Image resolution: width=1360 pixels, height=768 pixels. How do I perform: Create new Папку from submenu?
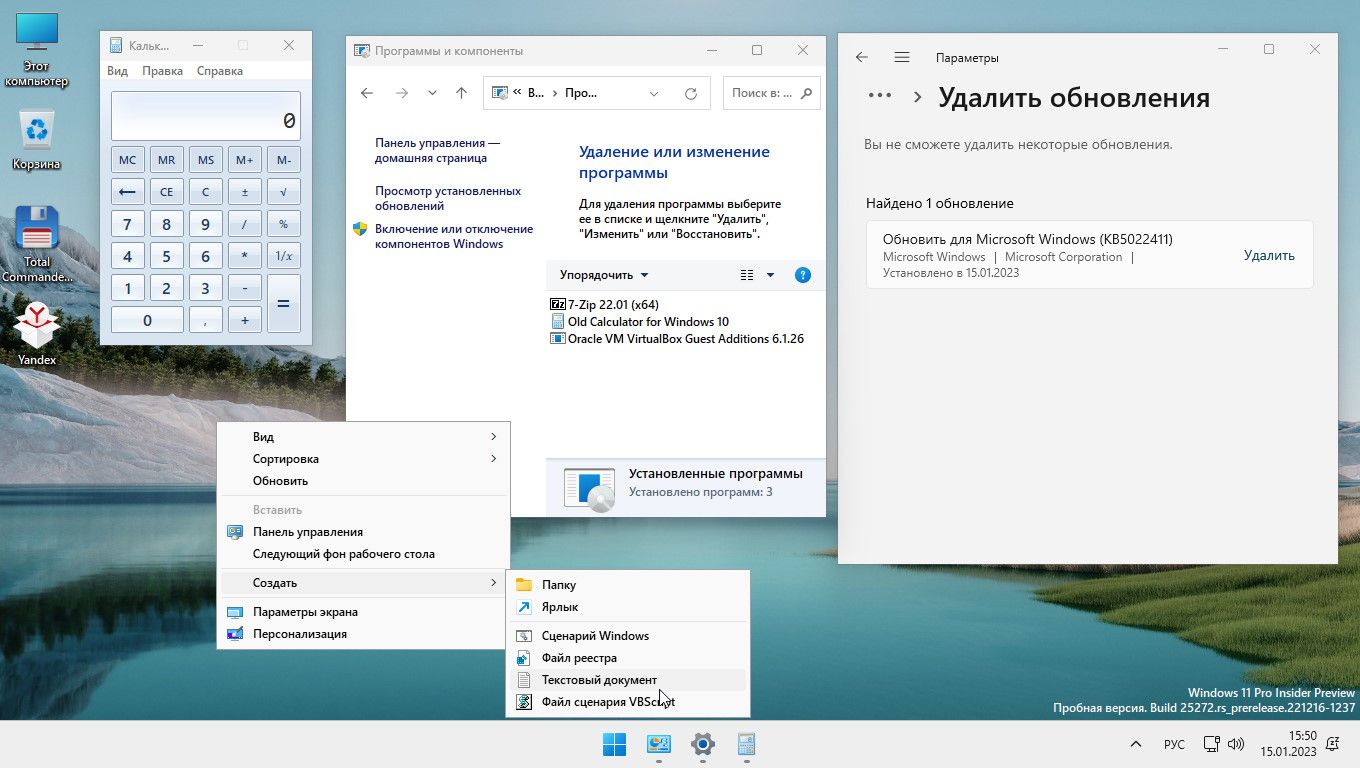coord(628,585)
